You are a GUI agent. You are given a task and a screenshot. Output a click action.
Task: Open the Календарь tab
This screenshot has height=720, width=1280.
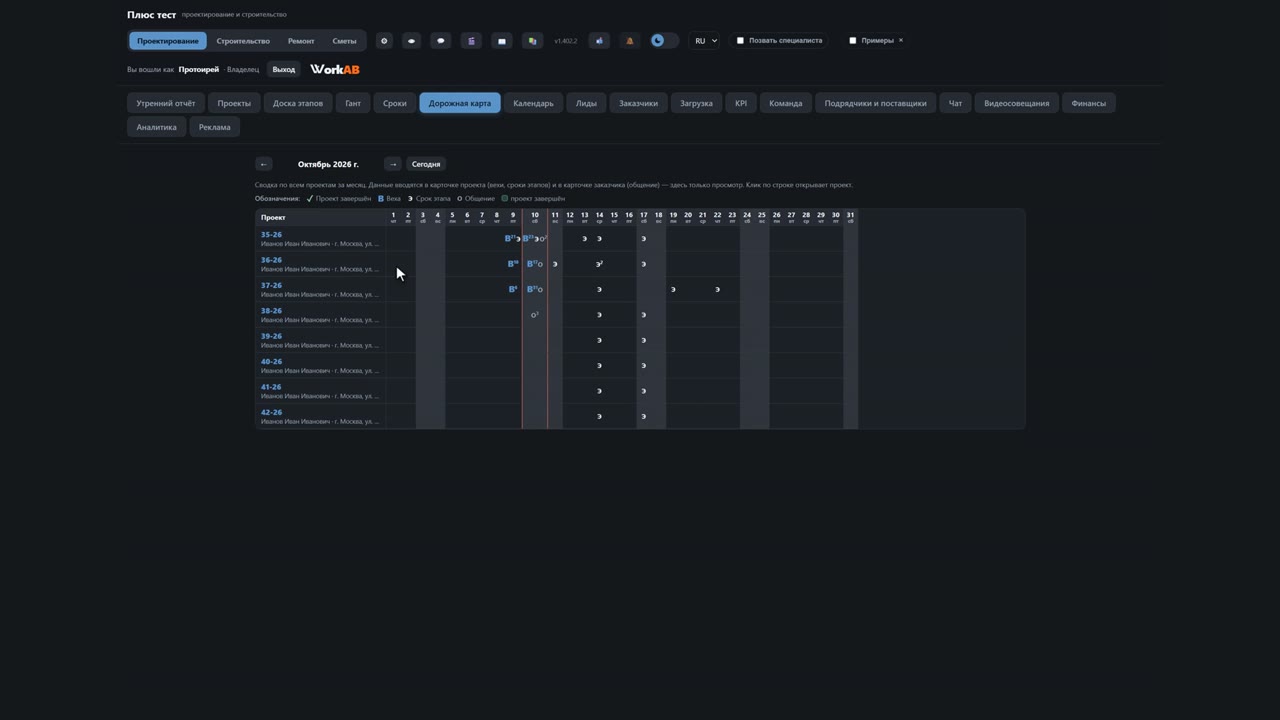[x=533, y=103]
